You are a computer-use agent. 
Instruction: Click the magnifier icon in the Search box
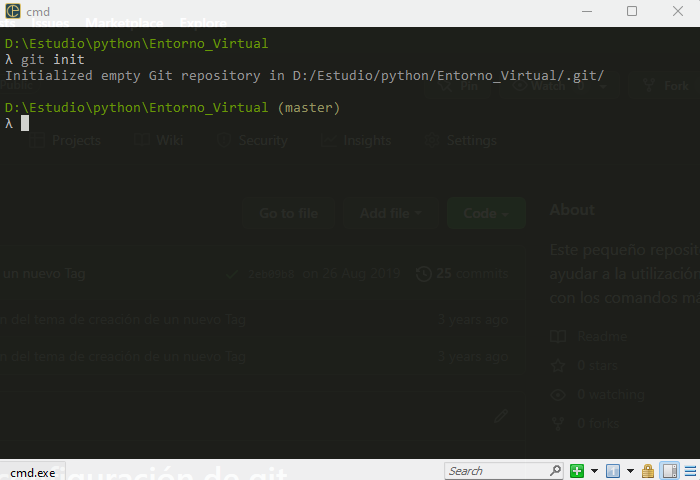click(556, 470)
